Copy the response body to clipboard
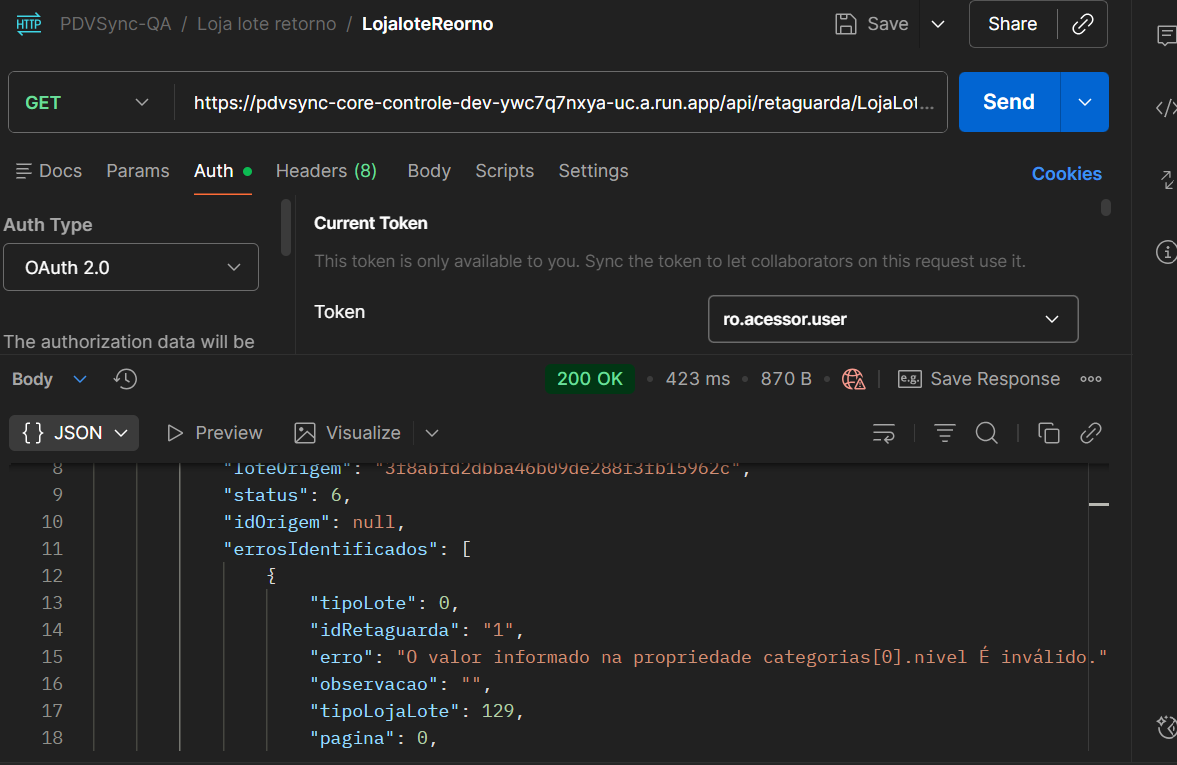This screenshot has width=1177, height=765. [x=1048, y=433]
